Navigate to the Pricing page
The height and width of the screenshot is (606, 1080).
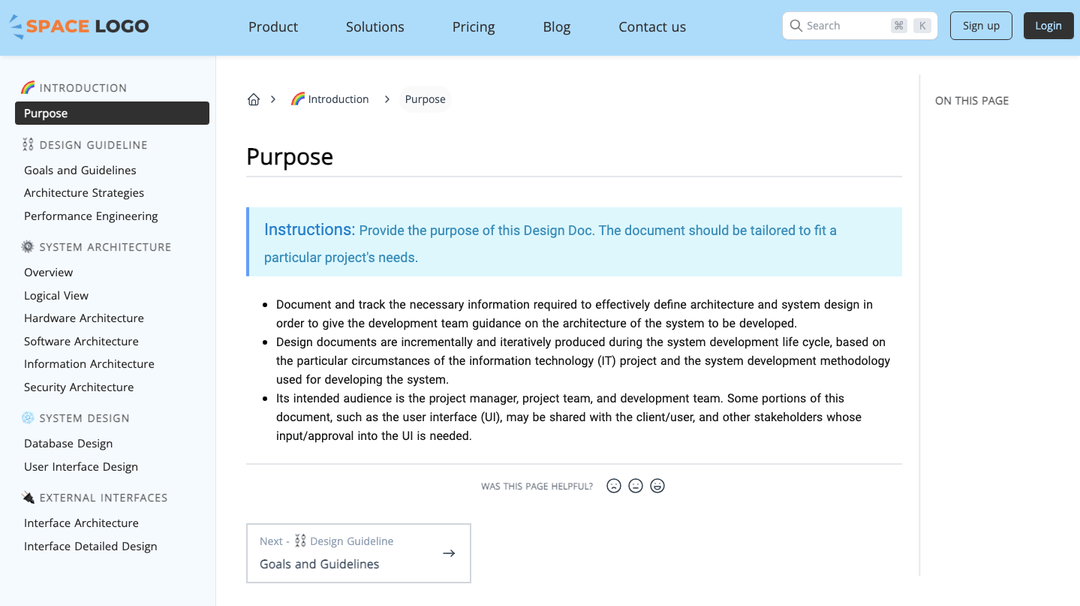[x=473, y=27]
